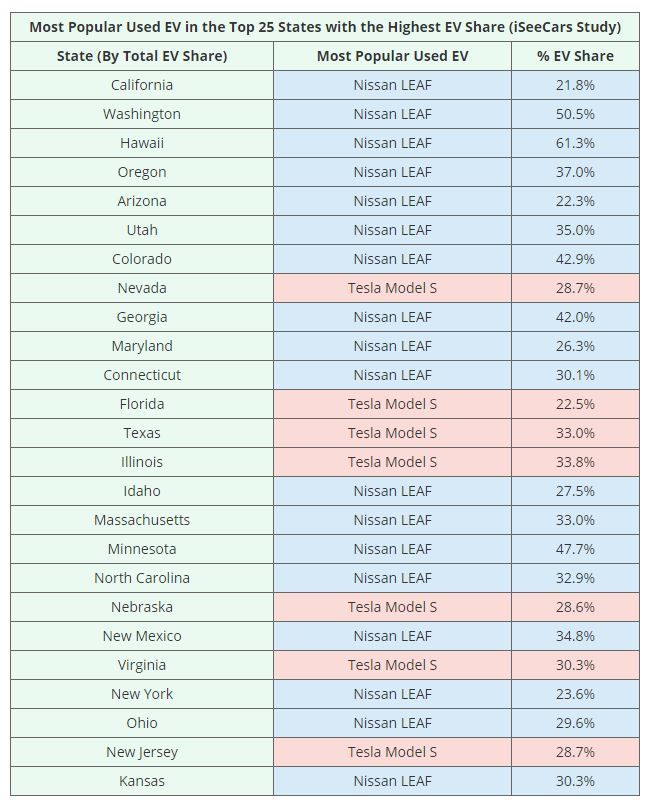Select the Oregon state cell
Screen dimensions: 651x808
142,172
